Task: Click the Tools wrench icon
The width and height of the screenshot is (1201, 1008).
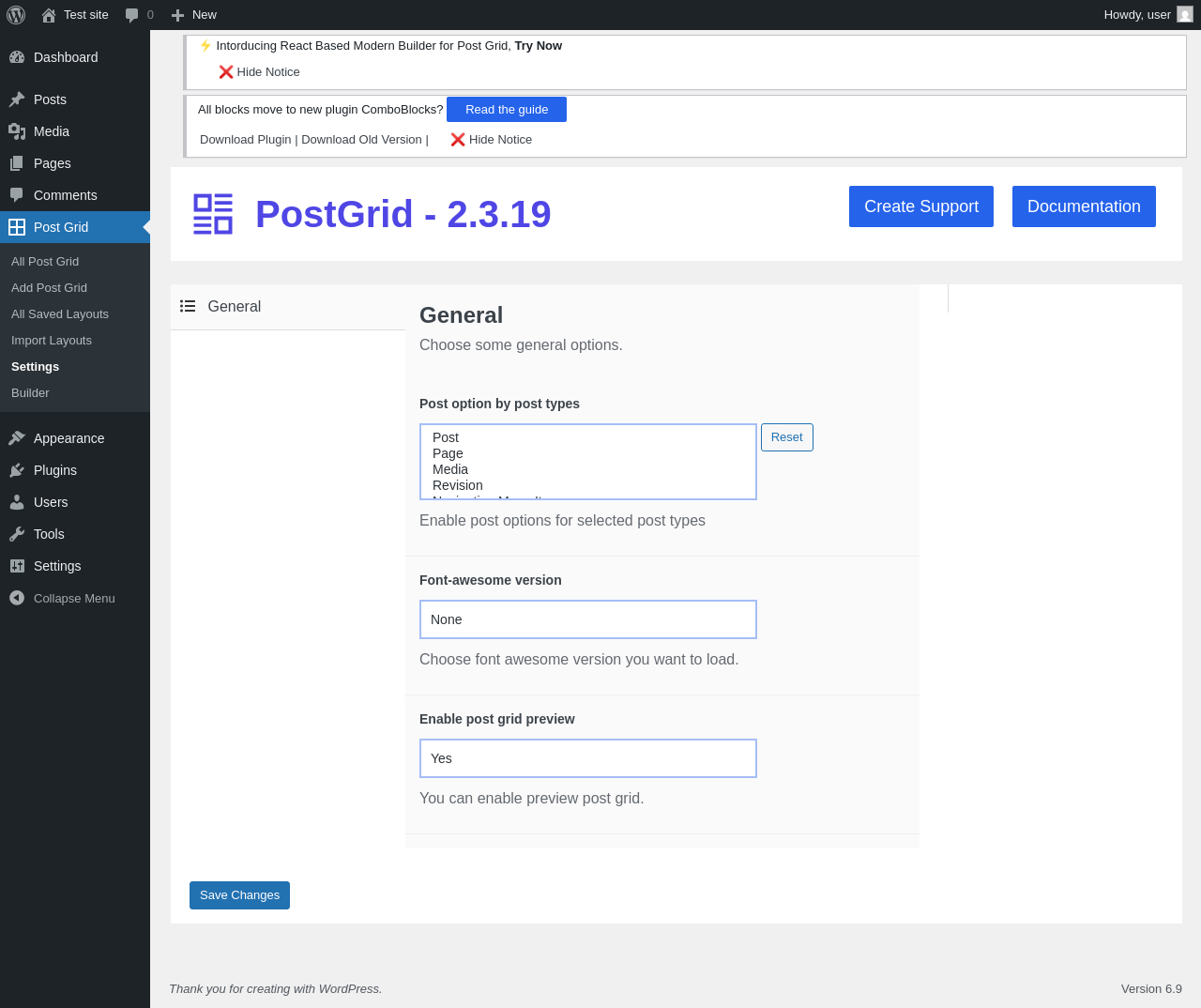Action: (17, 534)
